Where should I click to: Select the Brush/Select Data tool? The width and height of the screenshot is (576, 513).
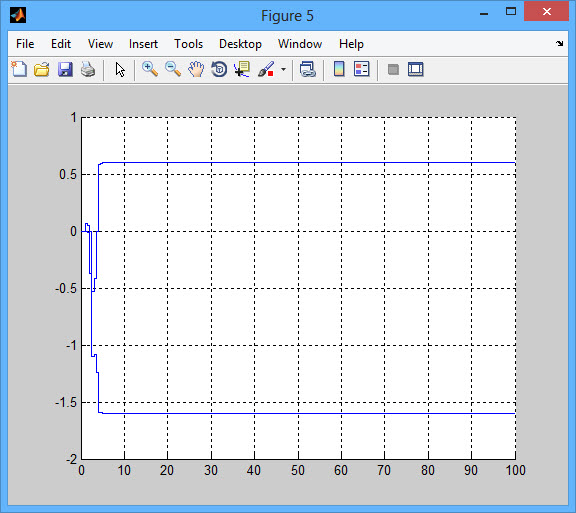click(266, 69)
